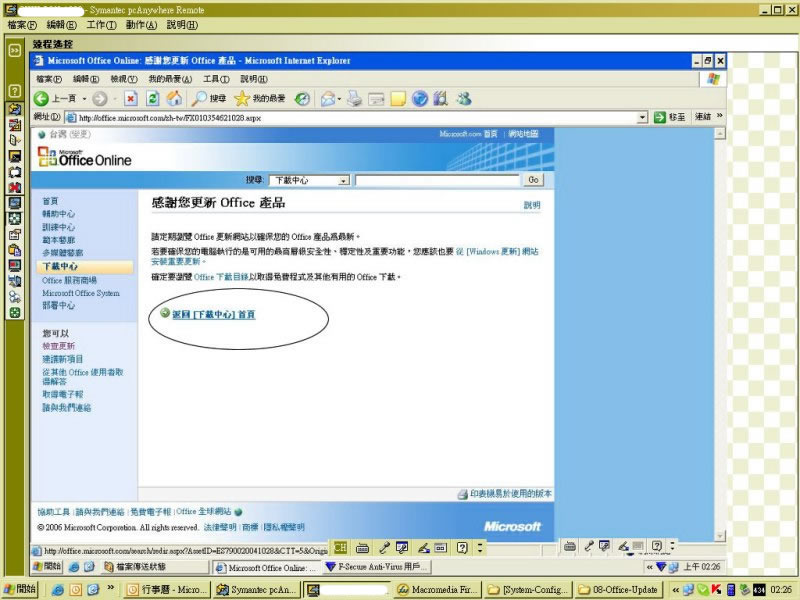Click the Research books icon in IE toolbar
This screenshot has height=600, width=800.
(440, 99)
